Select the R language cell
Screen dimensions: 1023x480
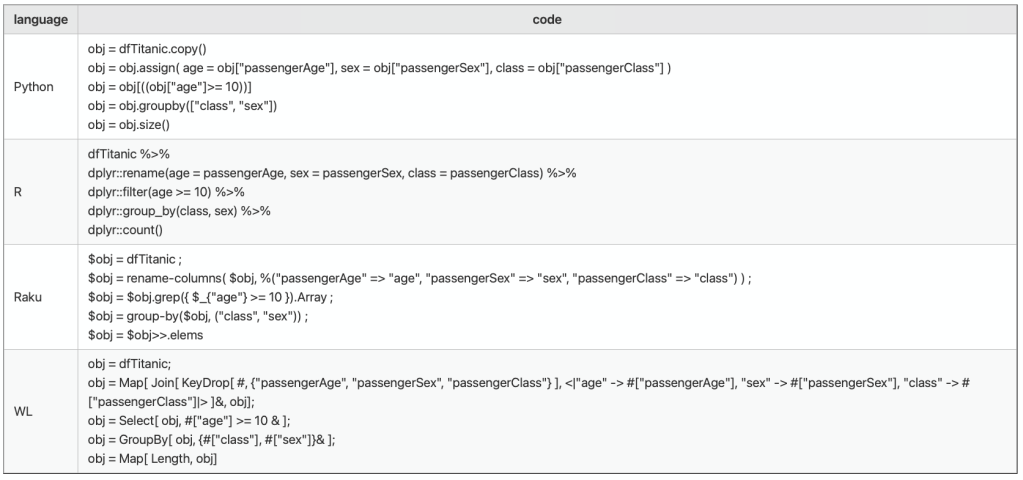(x=18, y=192)
